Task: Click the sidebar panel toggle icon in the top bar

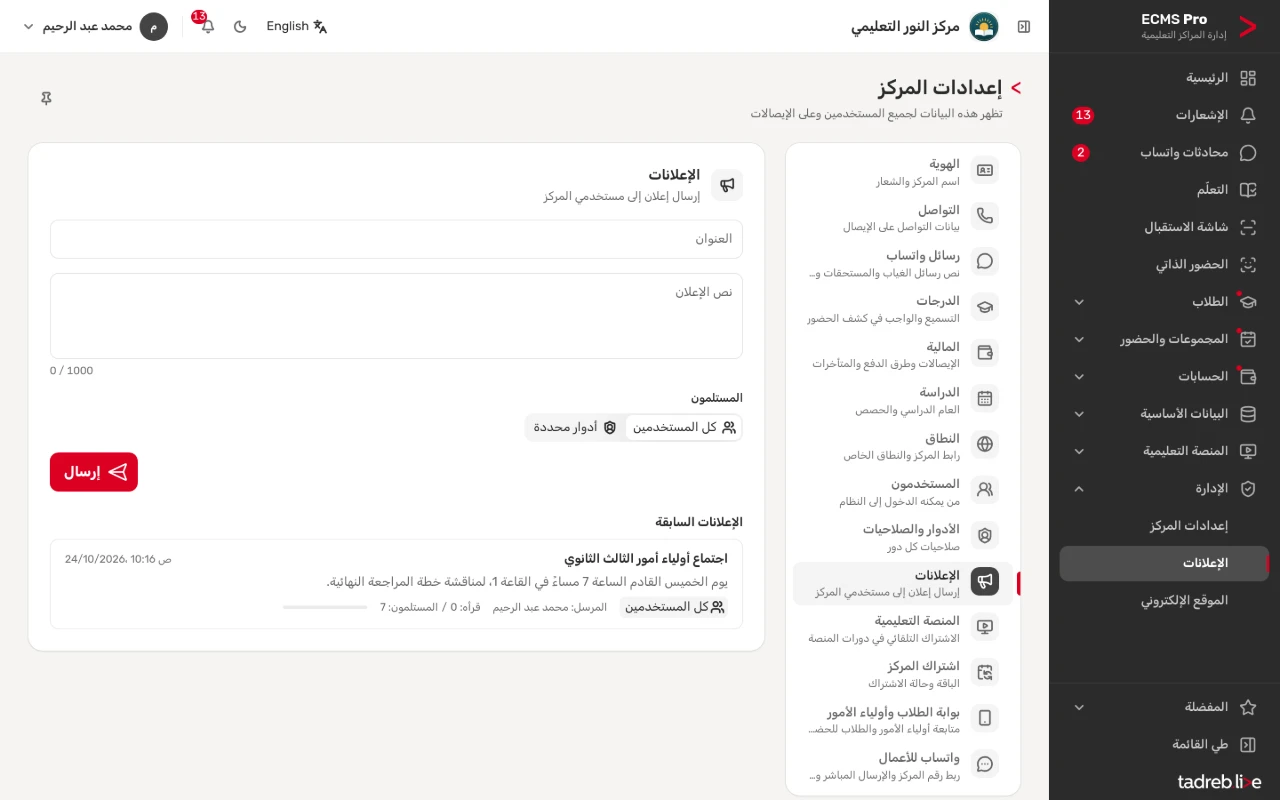Action: point(1024,26)
